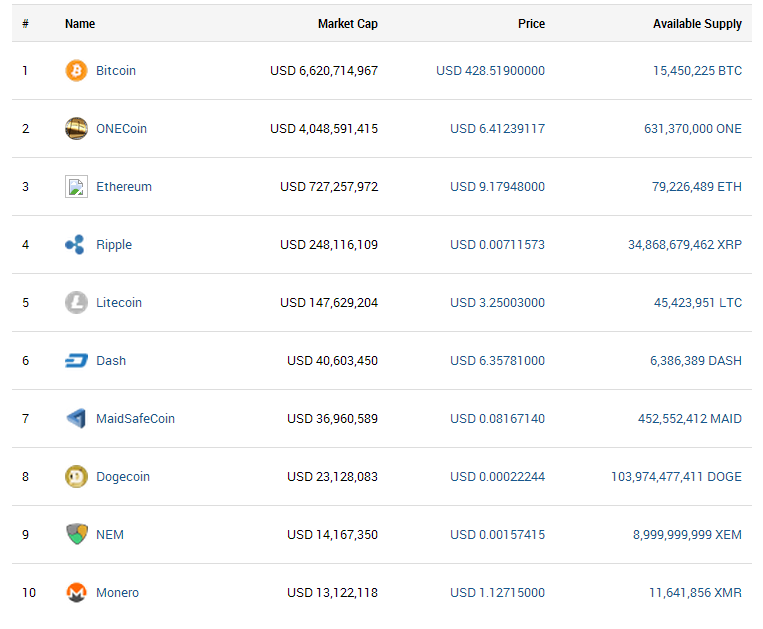The width and height of the screenshot is (763, 629).
Task: Click the broken Ethereum image icon
Action: click(76, 186)
